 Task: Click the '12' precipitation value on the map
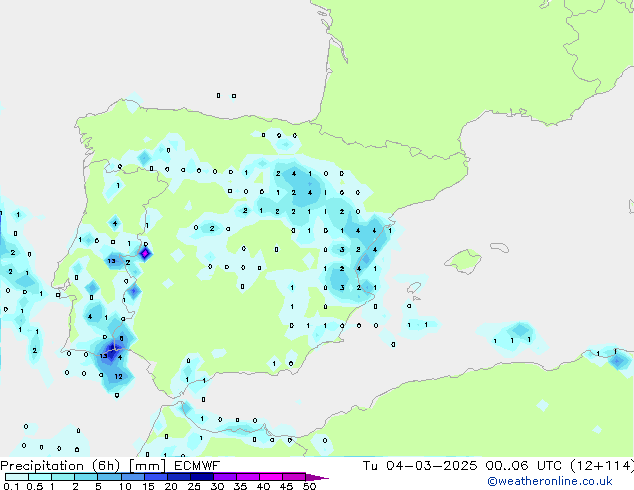tap(118, 376)
